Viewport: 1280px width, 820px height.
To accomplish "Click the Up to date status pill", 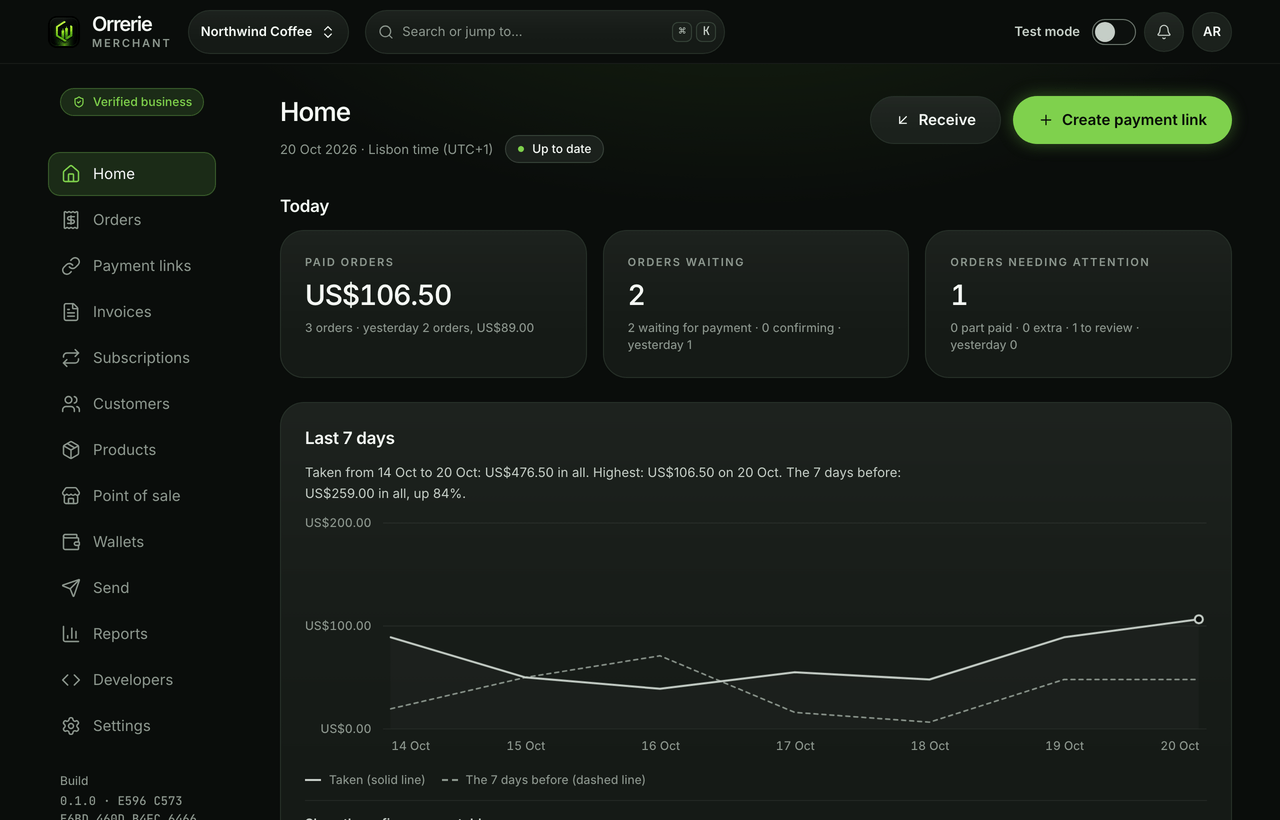I will (x=554, y=149).
